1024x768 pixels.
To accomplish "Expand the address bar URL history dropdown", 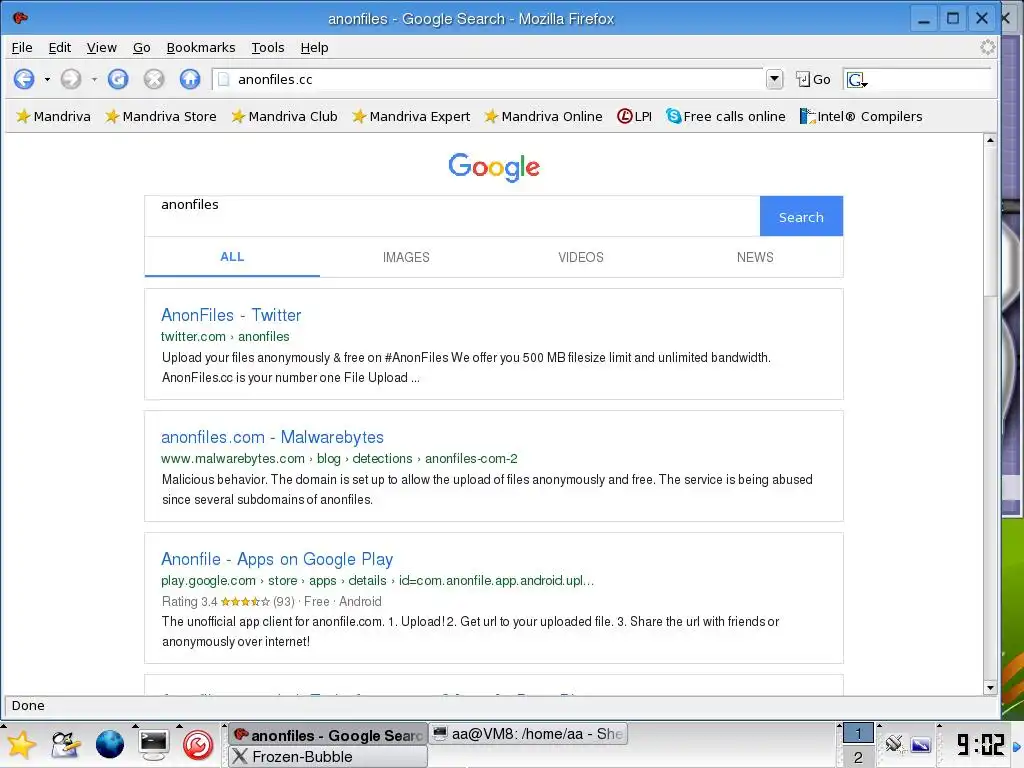I will coord(774,79).
